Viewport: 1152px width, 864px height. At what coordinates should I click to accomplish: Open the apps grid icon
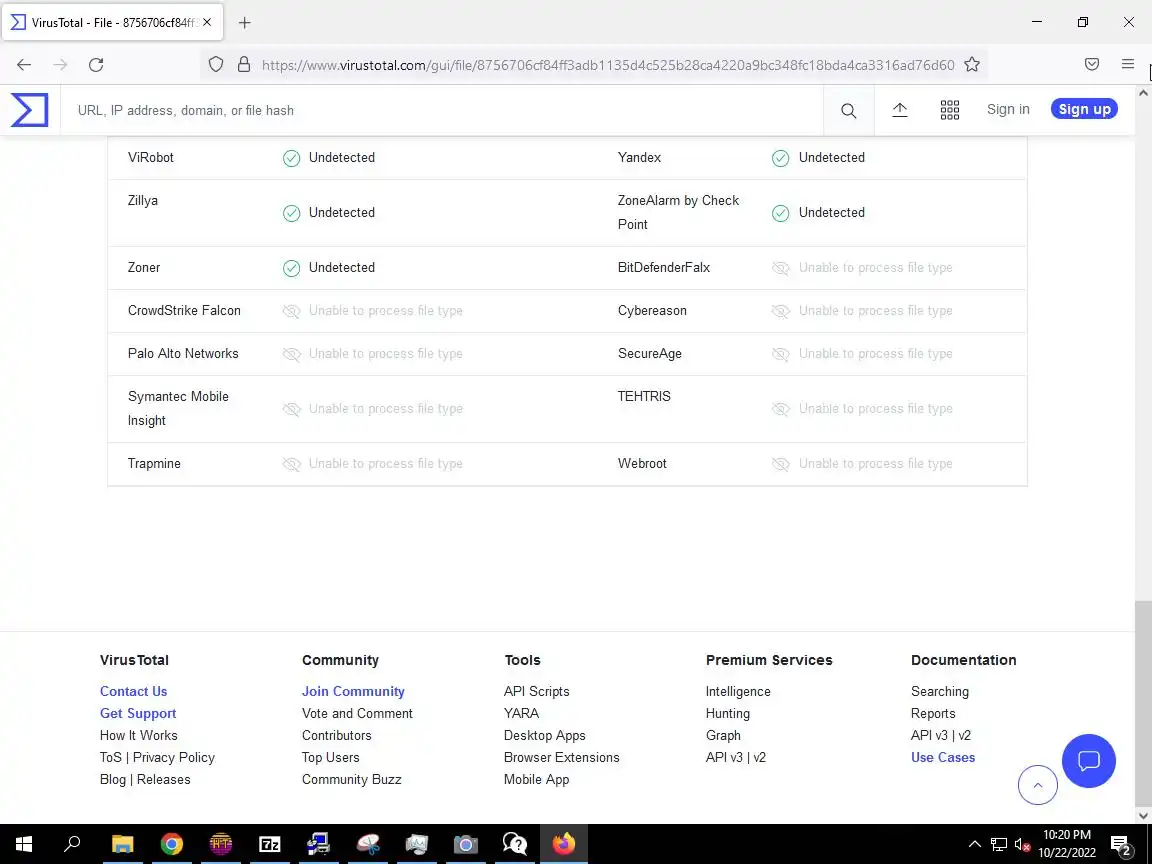pos(950,110)
